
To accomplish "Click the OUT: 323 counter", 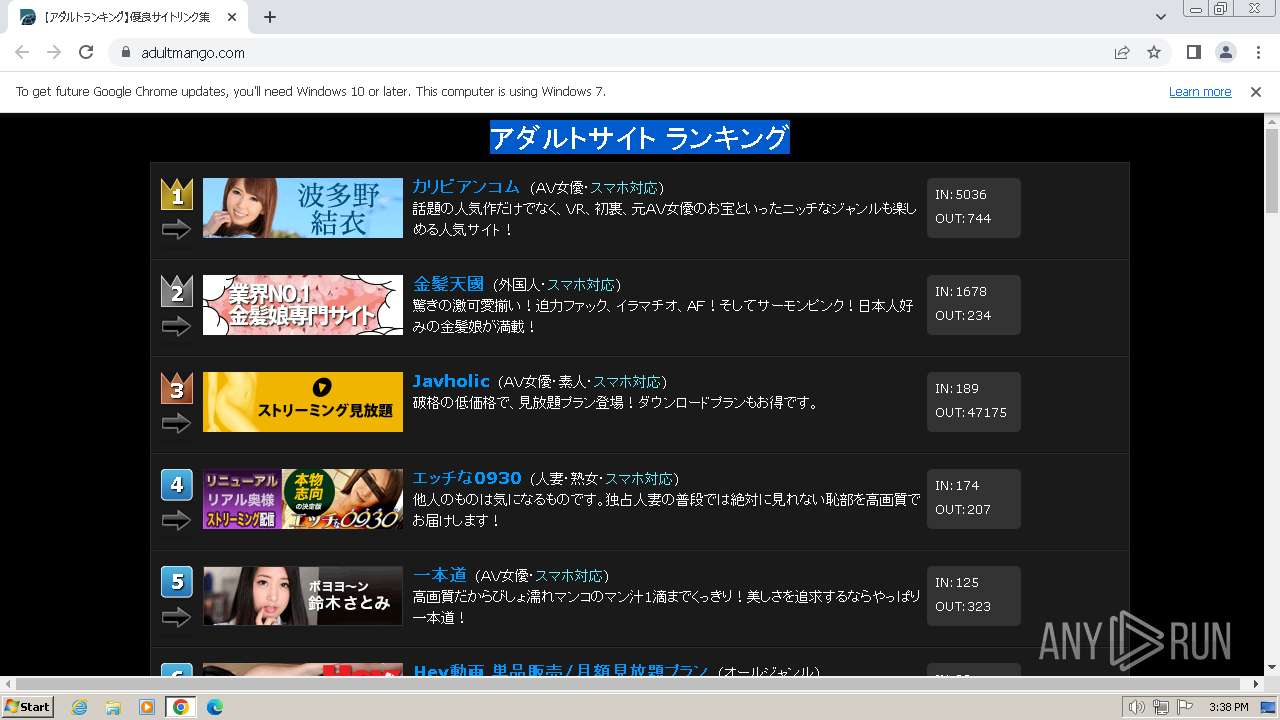I will coord(963,607).
